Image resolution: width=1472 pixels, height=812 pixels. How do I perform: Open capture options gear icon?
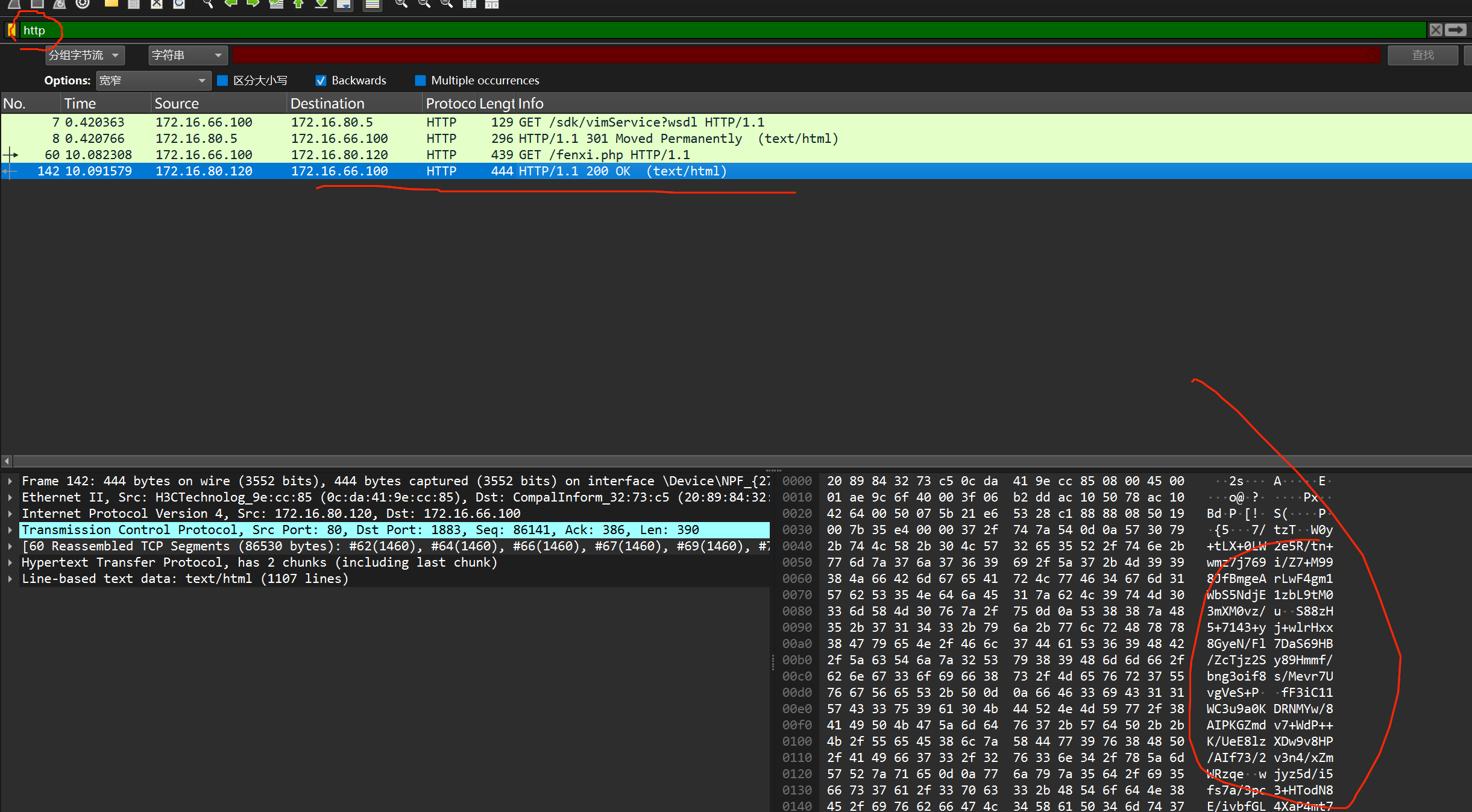[x=83, y=4]
